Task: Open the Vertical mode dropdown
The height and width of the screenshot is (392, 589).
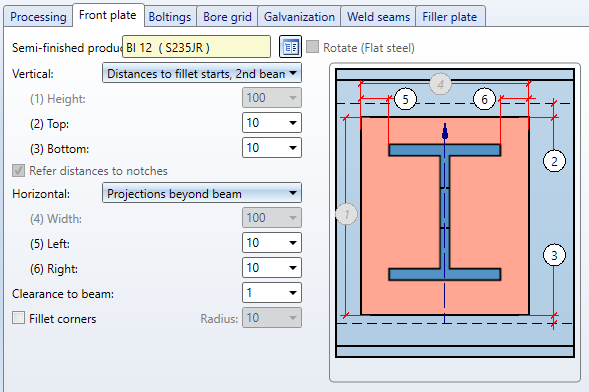Action: click(x=202, y=73)
